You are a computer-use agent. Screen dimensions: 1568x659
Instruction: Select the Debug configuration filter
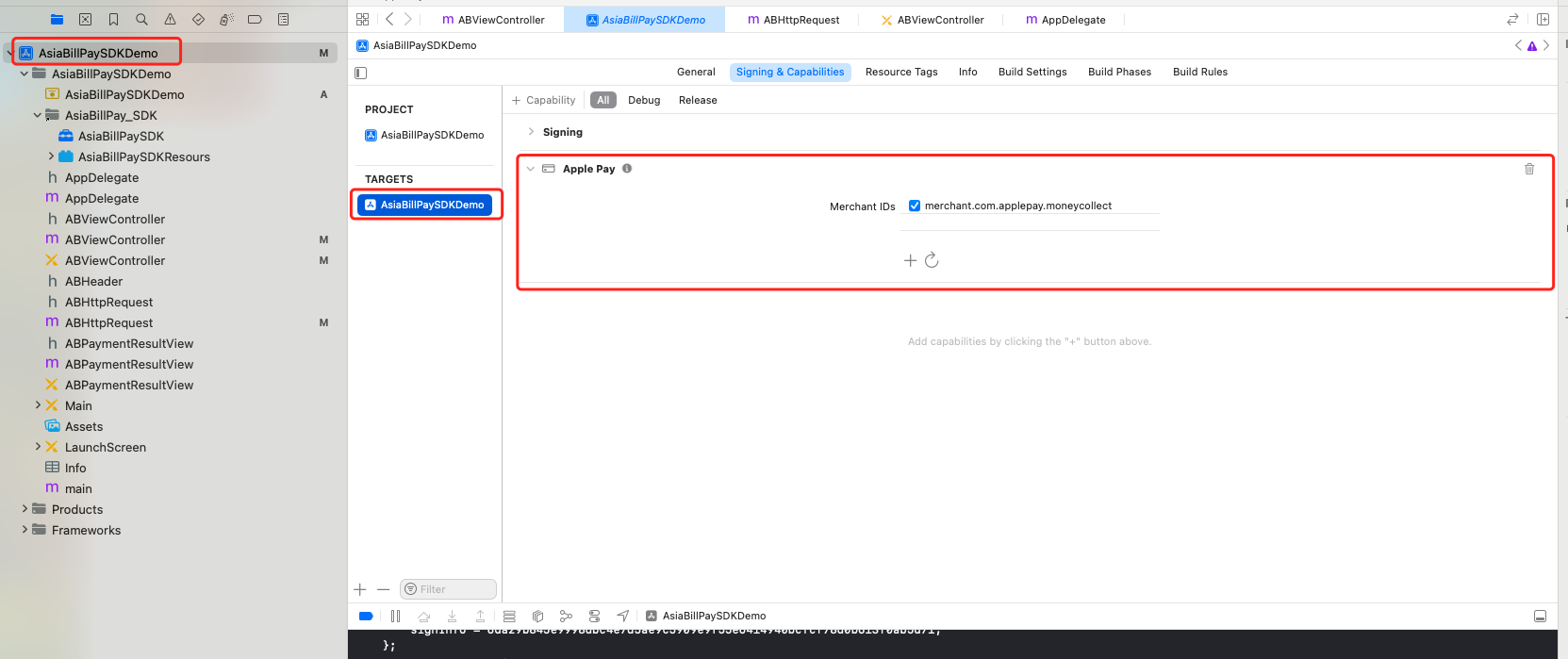tap(644, 100)
